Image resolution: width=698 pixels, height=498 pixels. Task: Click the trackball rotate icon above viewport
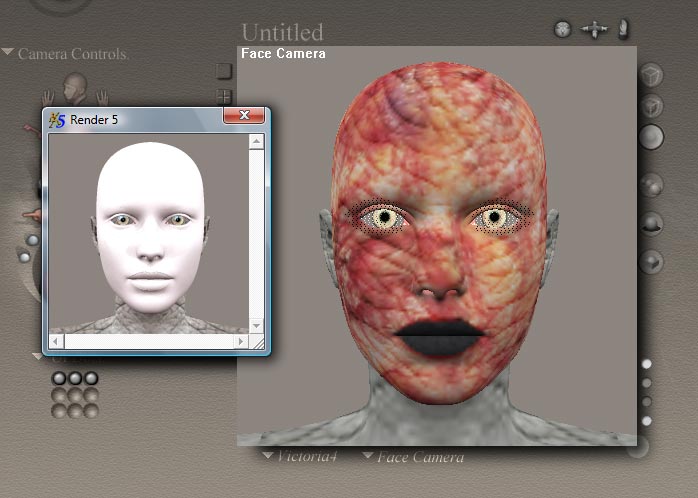(x=563, y=29)
